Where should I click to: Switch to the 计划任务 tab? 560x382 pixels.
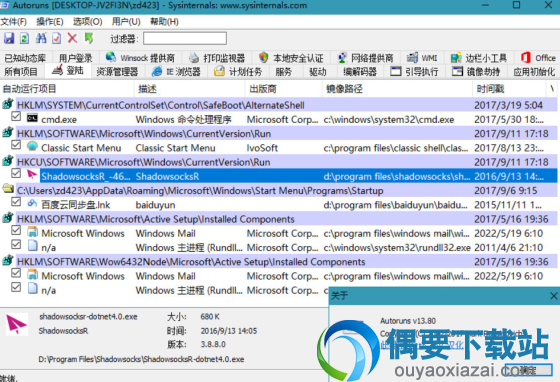[x=238, y=72]
